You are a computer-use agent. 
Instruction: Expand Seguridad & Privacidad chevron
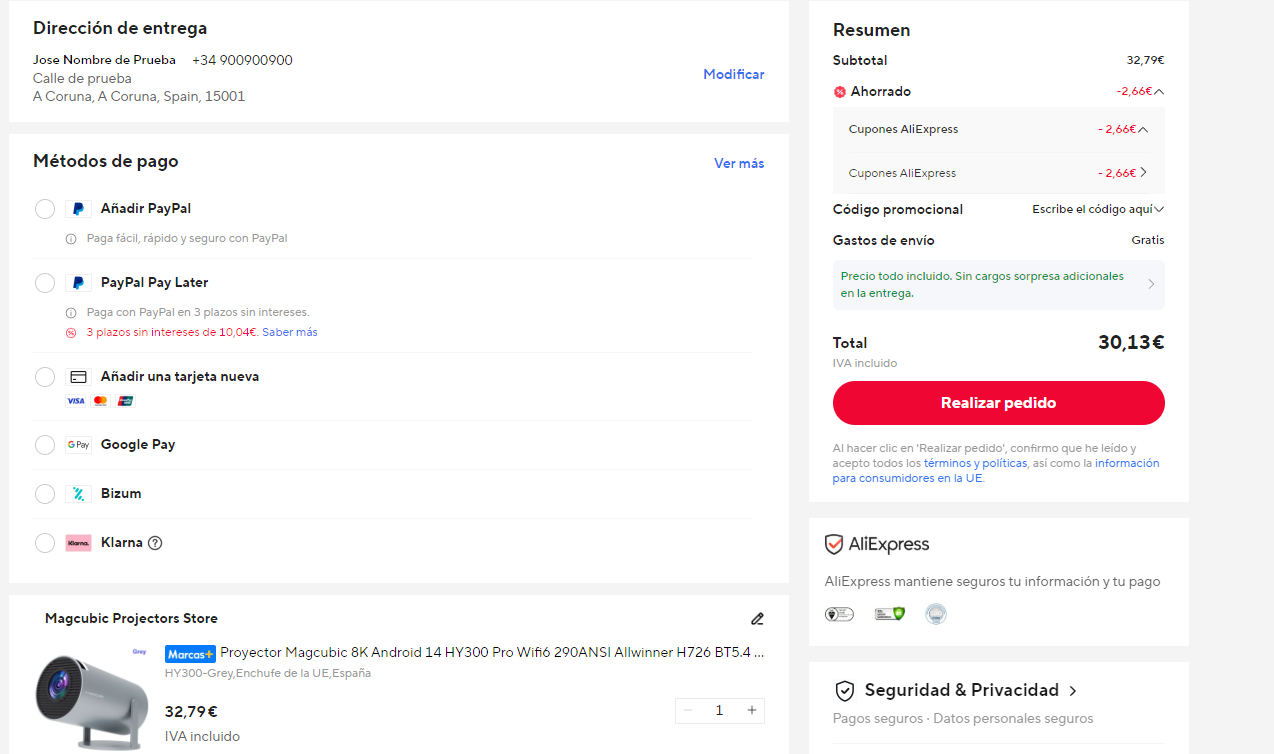click(1073, 691)
